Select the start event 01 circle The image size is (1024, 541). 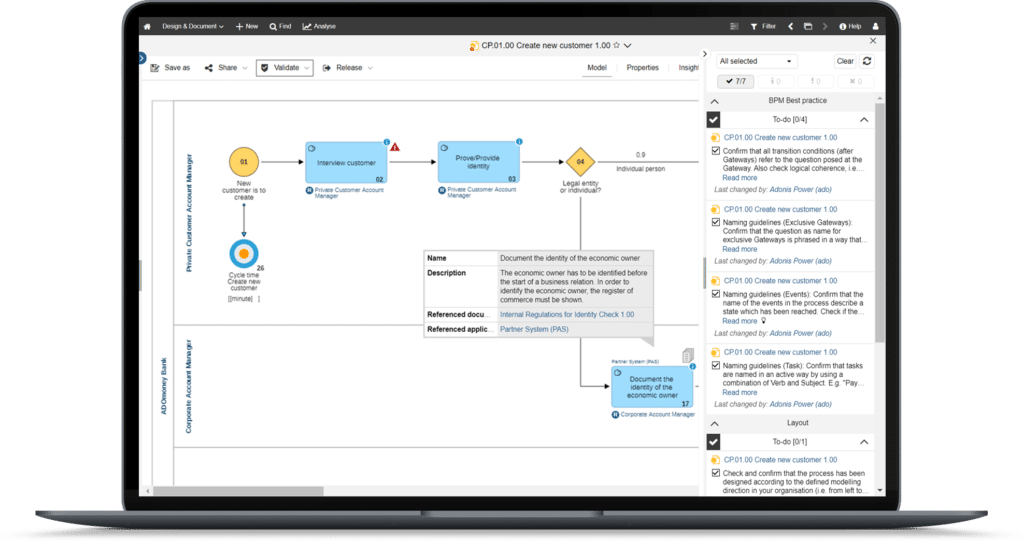pos(243,161)
